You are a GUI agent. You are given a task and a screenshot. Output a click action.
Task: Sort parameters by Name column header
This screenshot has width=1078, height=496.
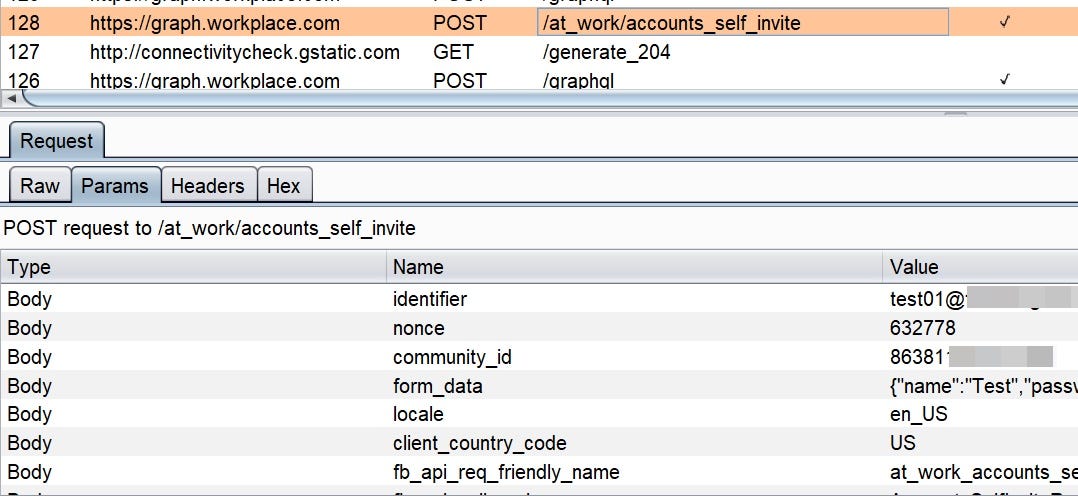634,267
